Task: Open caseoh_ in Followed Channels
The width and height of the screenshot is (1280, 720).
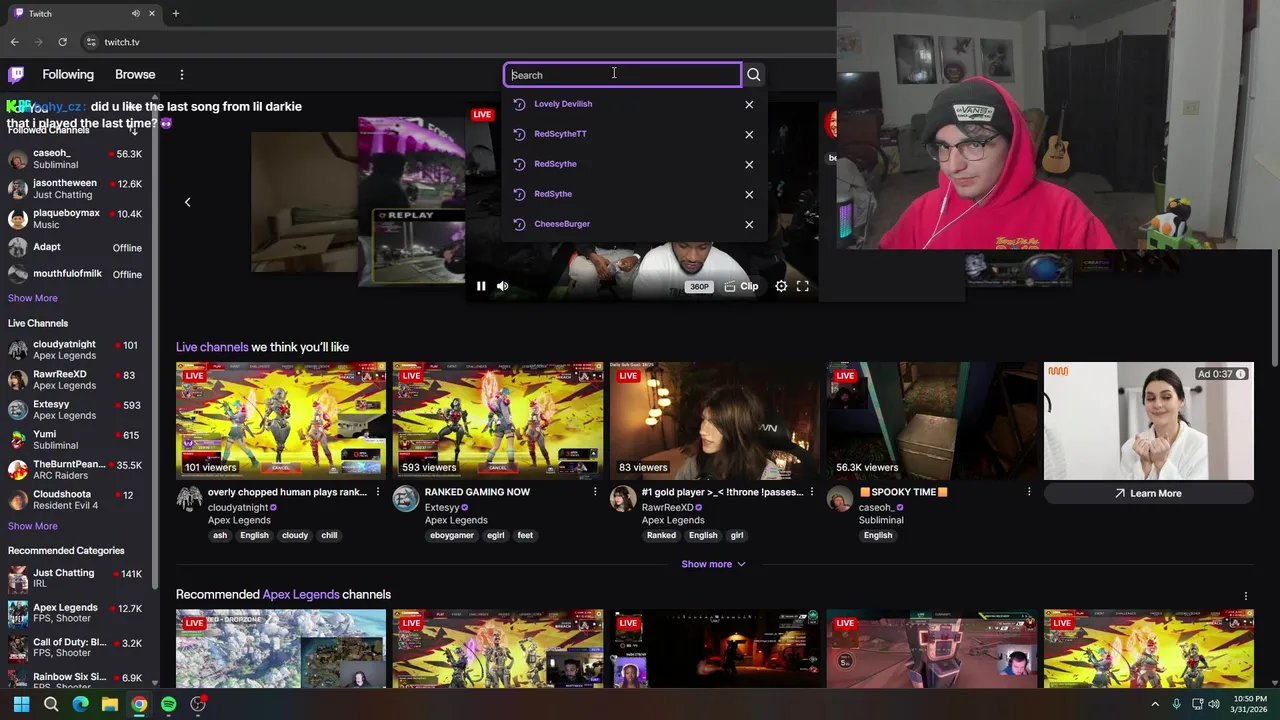Action: tap(76, 158)
